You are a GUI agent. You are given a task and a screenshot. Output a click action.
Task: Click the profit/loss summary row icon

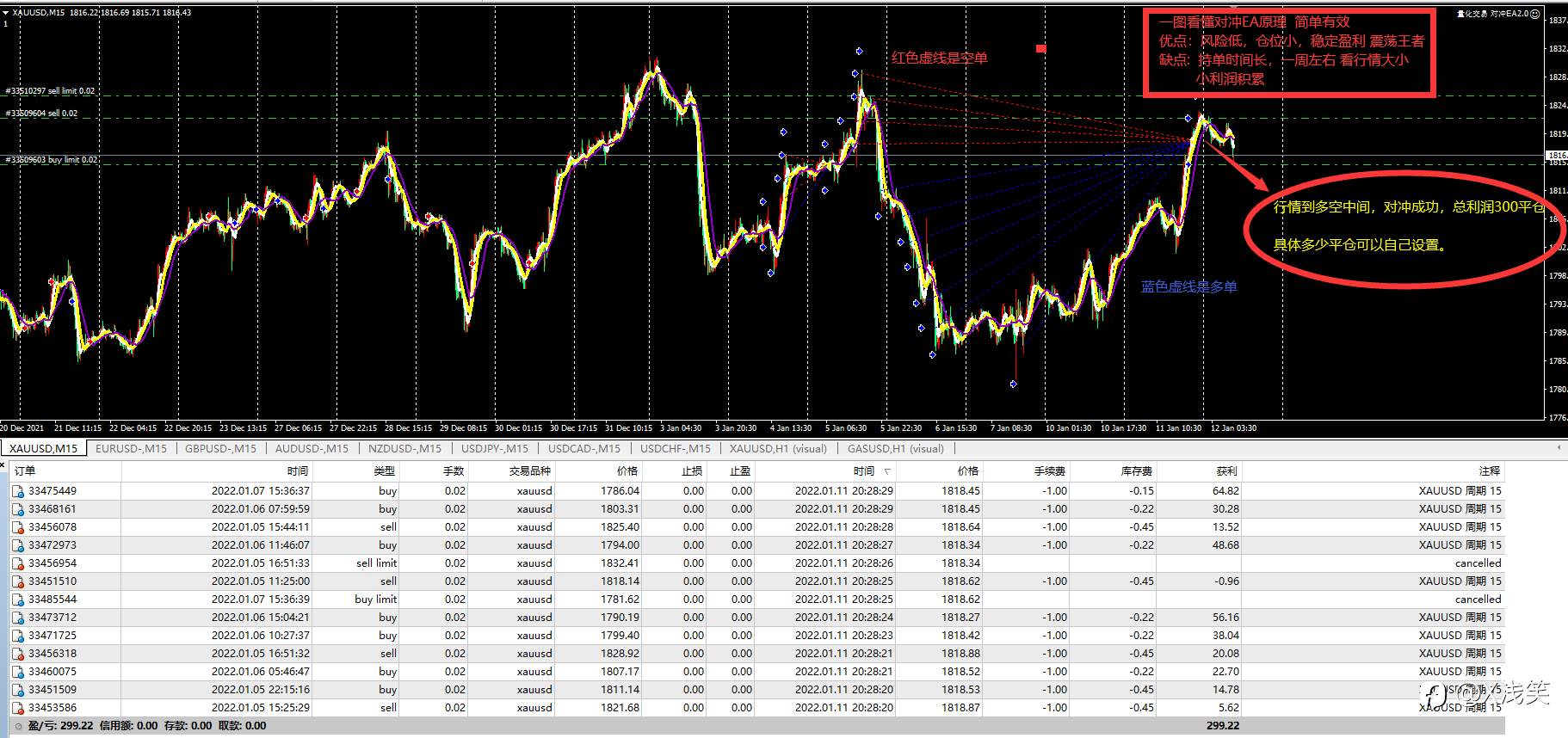point(19,726)
